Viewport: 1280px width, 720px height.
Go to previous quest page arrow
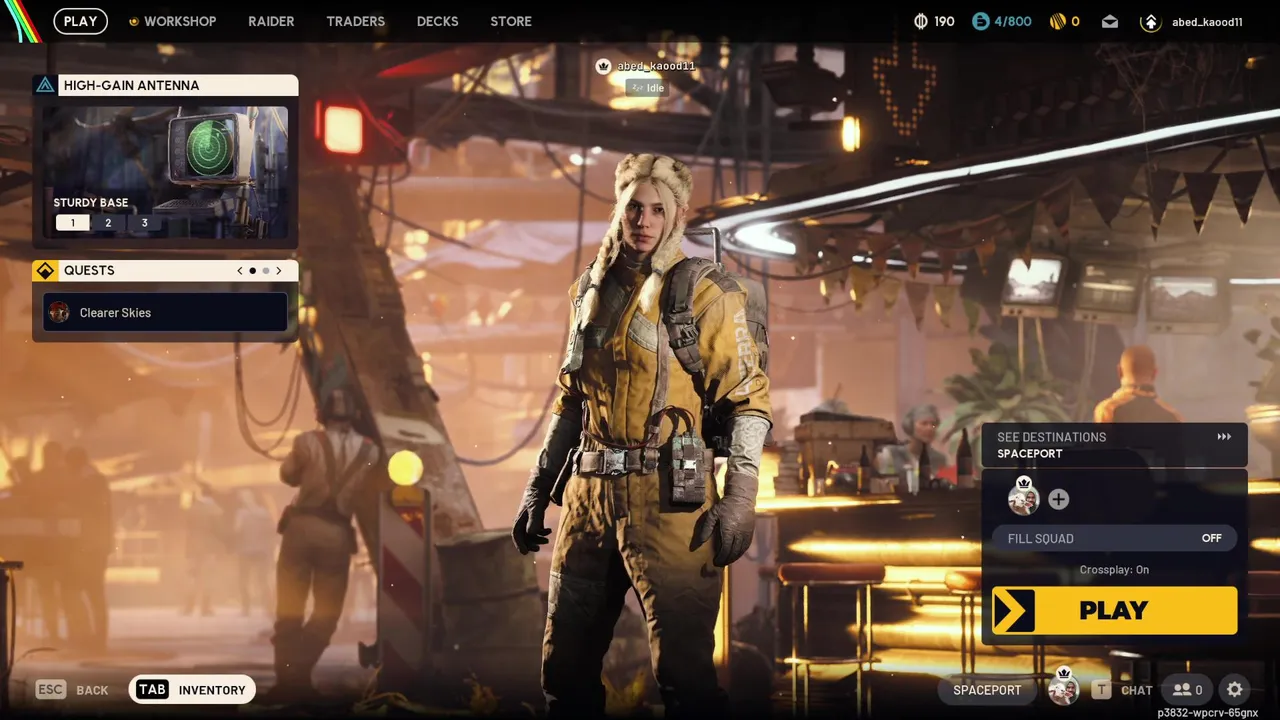pyautogui.click(x=240, y=271)
